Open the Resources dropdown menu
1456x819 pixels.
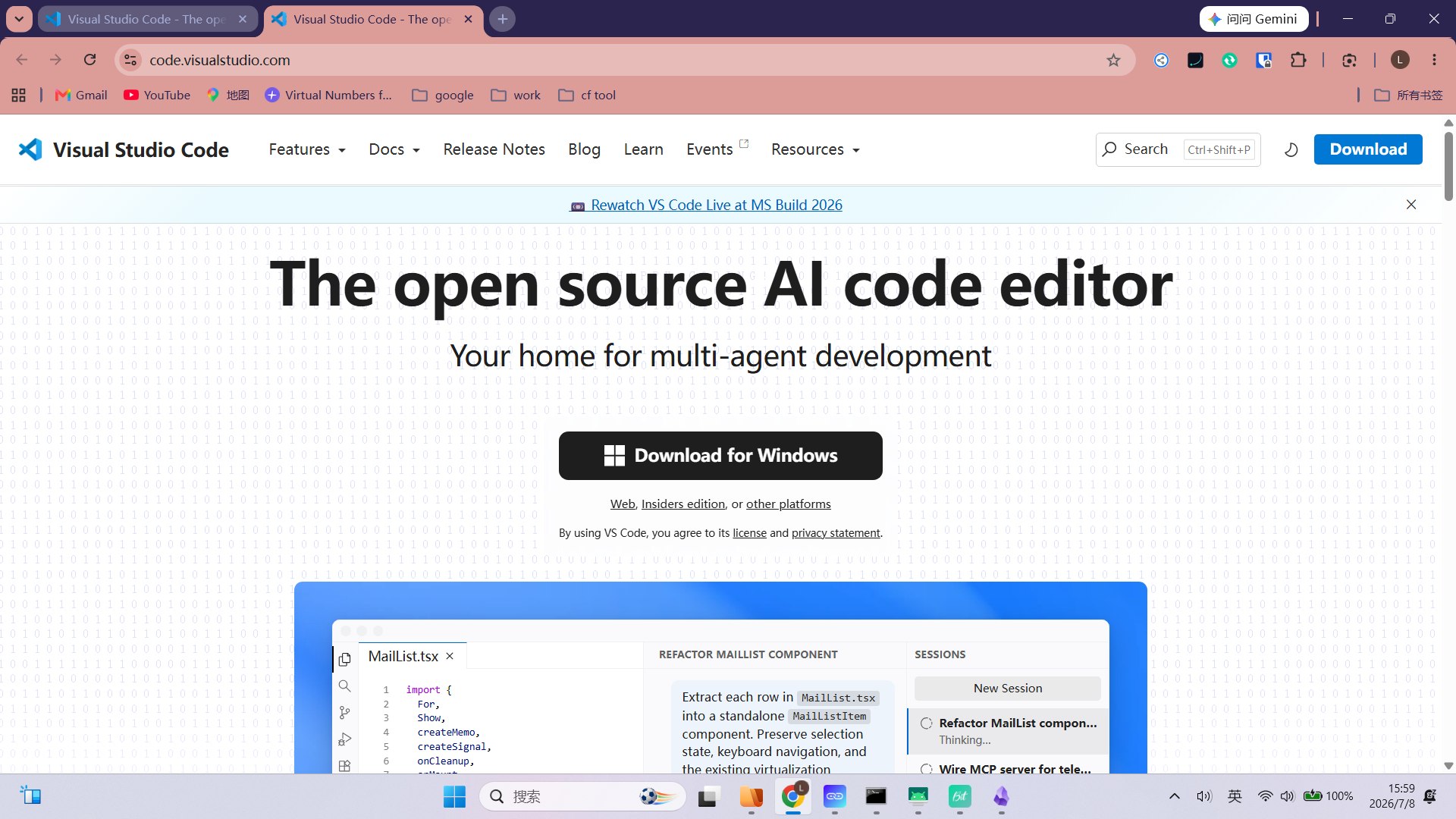pos(816,149)
